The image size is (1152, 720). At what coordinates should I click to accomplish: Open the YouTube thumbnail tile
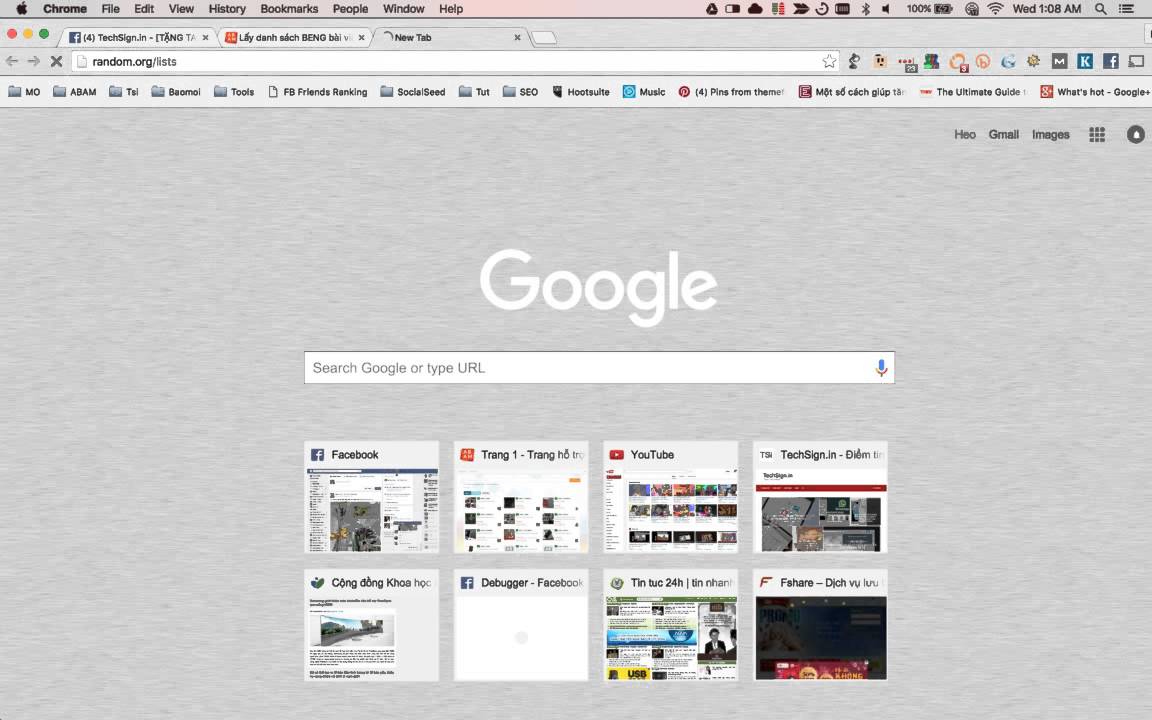tap(671, 497)
